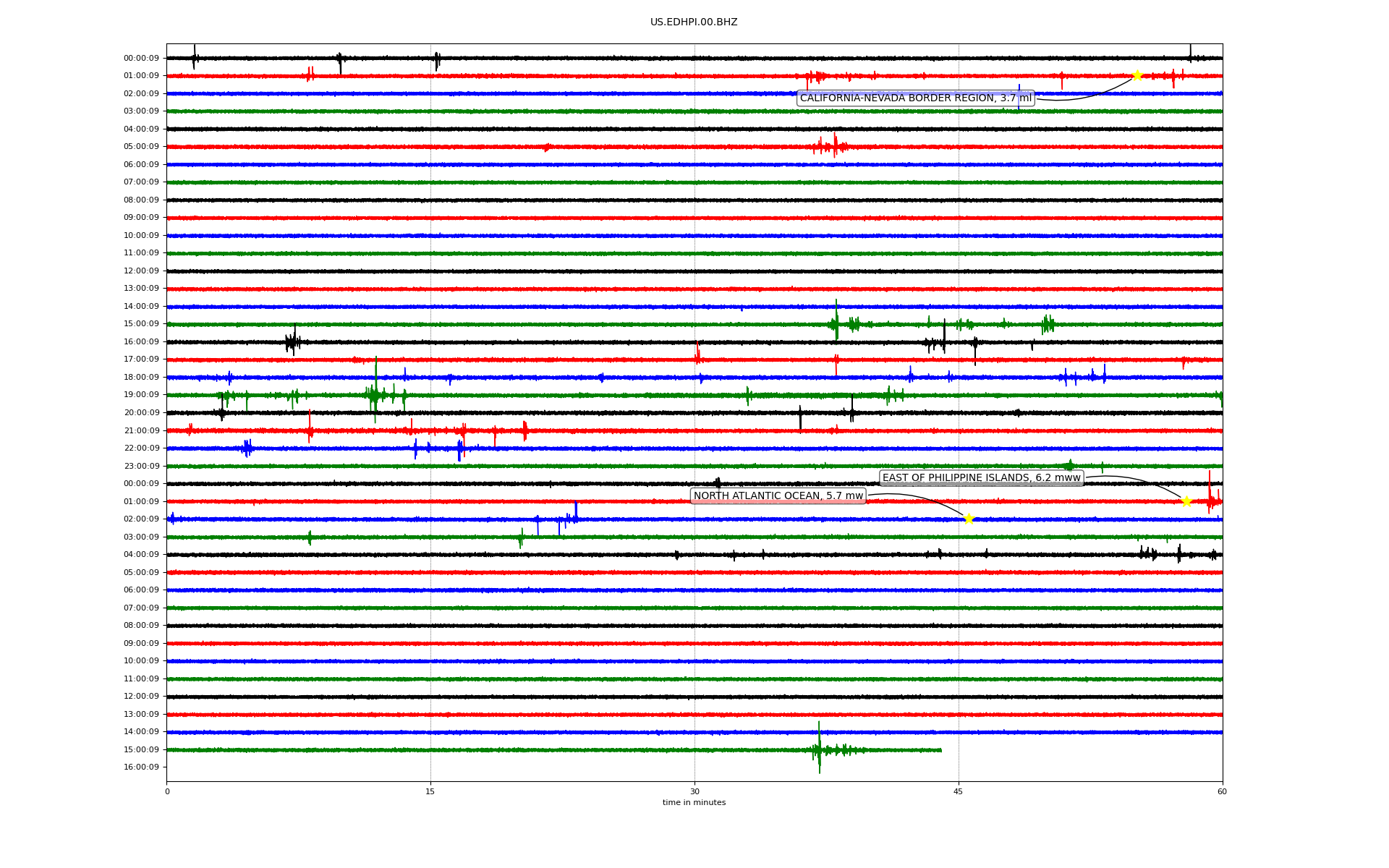The width and height of the screenshot is (1389, 868).
Task: Click the 21:00:09 row label
Action: (141, 430)
